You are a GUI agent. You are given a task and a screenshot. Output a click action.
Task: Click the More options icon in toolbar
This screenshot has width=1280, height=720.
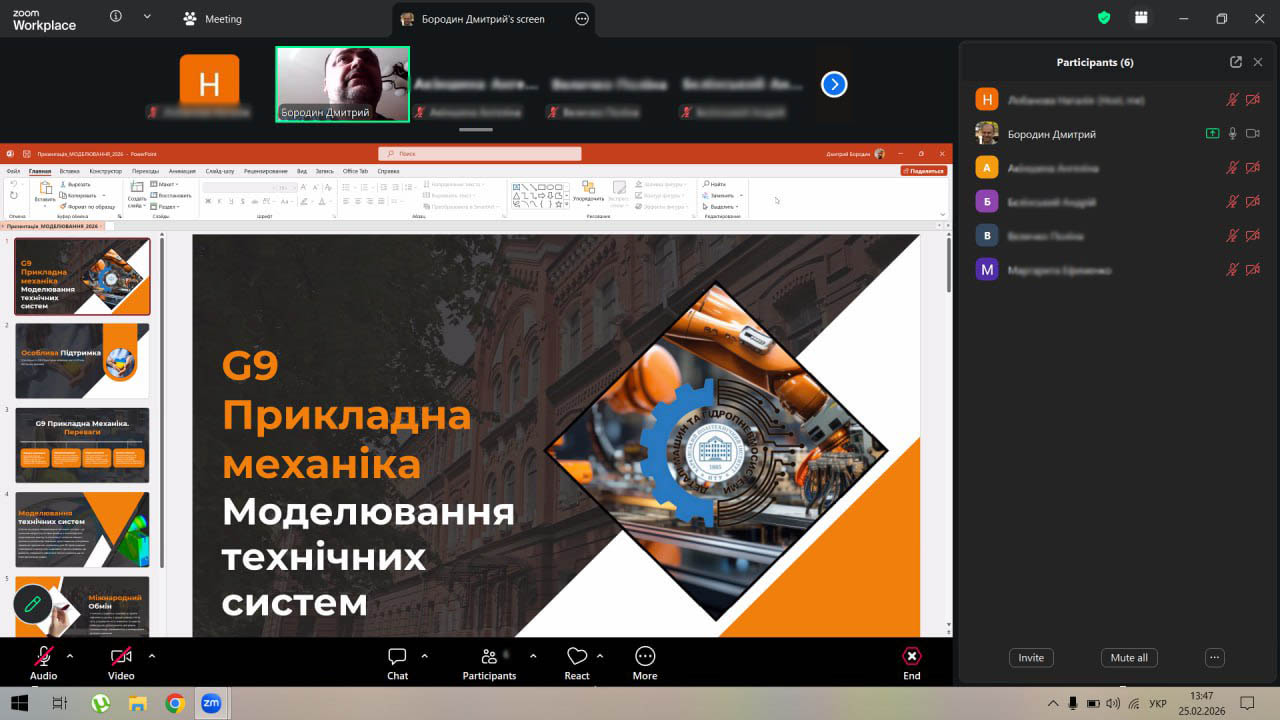645,657
